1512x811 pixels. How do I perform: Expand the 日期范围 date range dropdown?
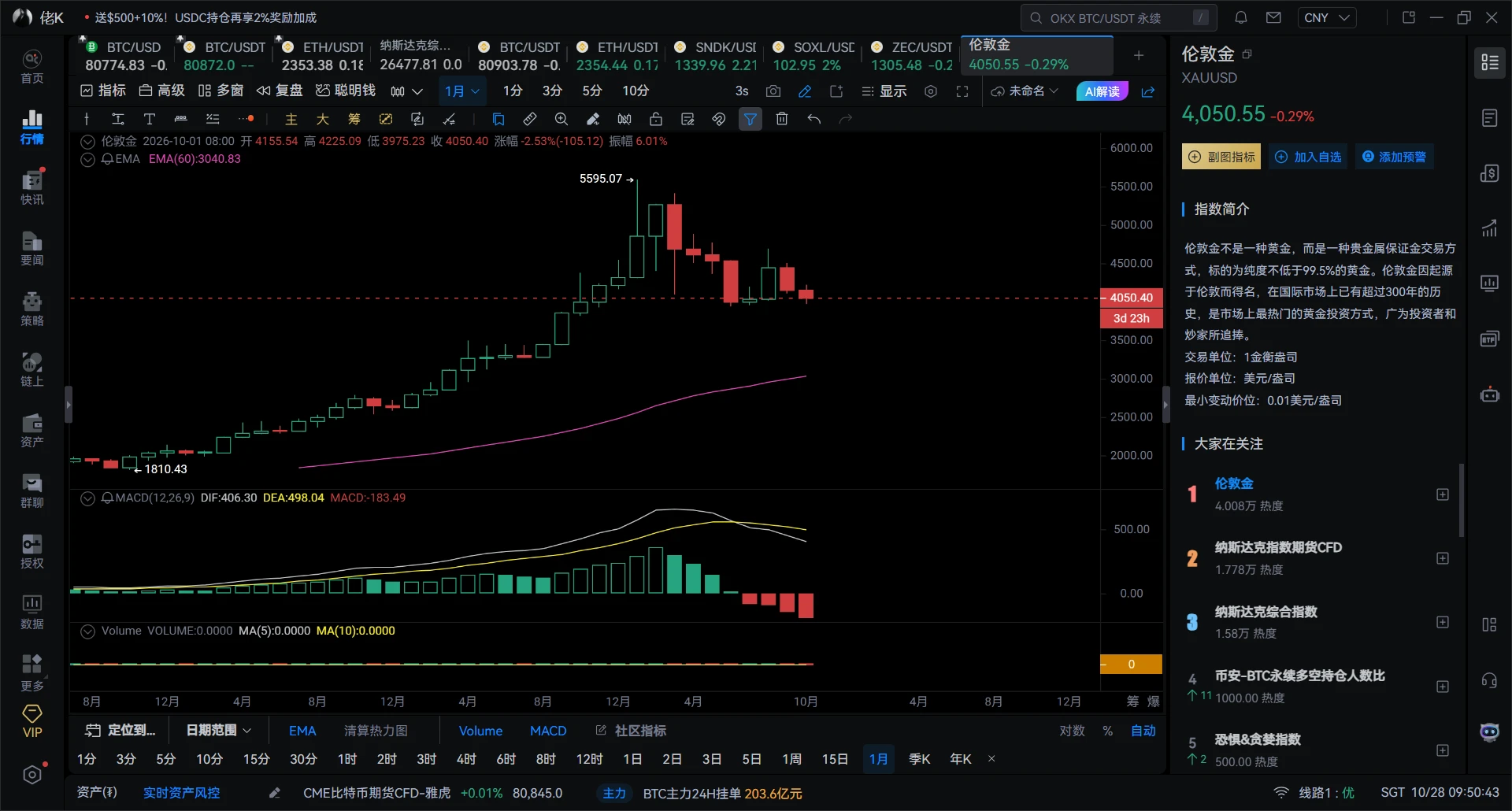pos(218,731)
